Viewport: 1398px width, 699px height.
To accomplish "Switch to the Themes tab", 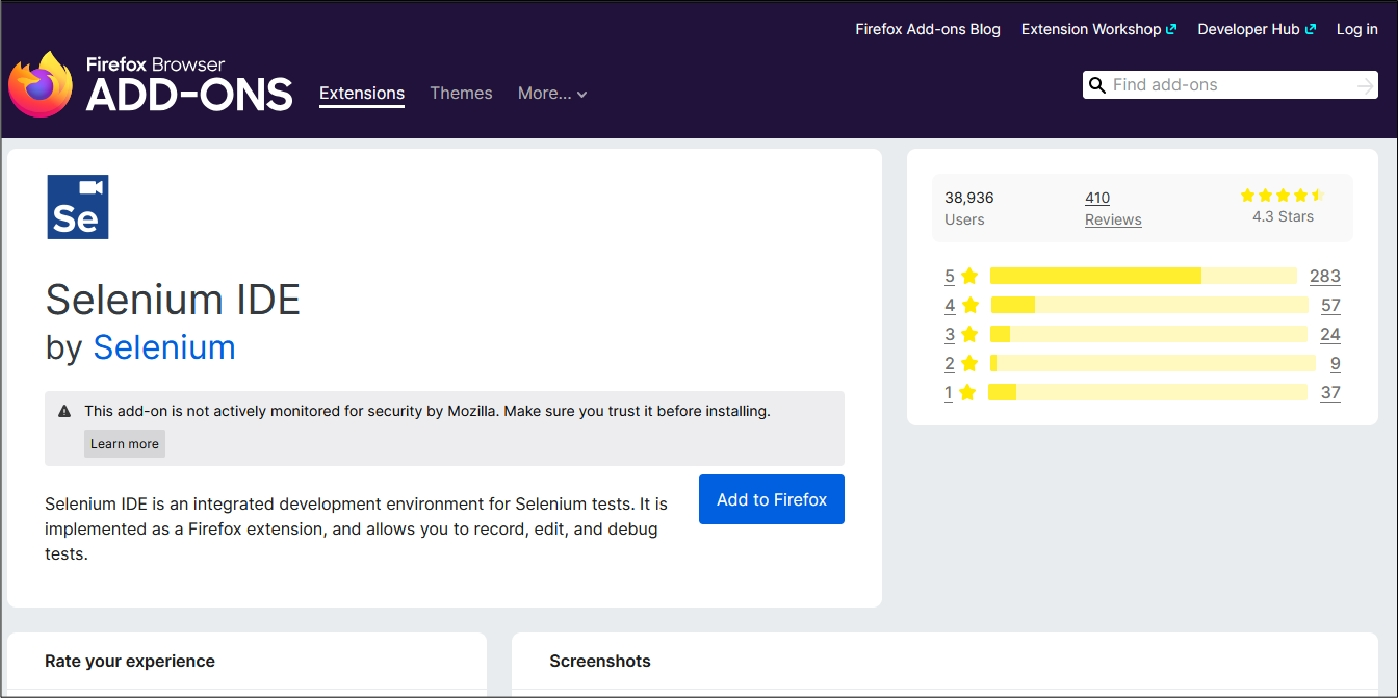I will pos(461,93).
